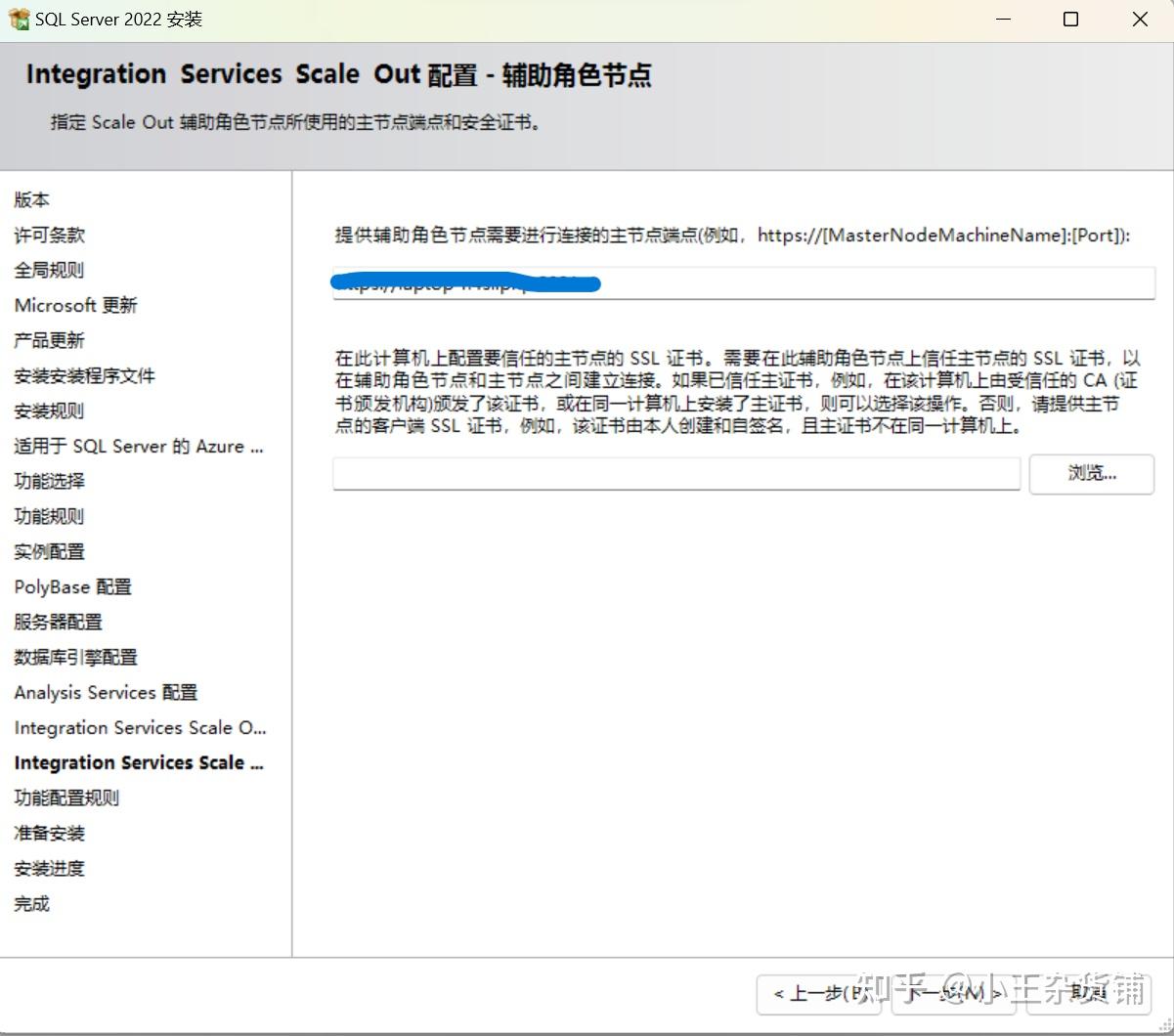The height and width of the screenshot is (1036, 1174).
Task: Select the PolyBase 配置 step
Action: tap(72, 586)
